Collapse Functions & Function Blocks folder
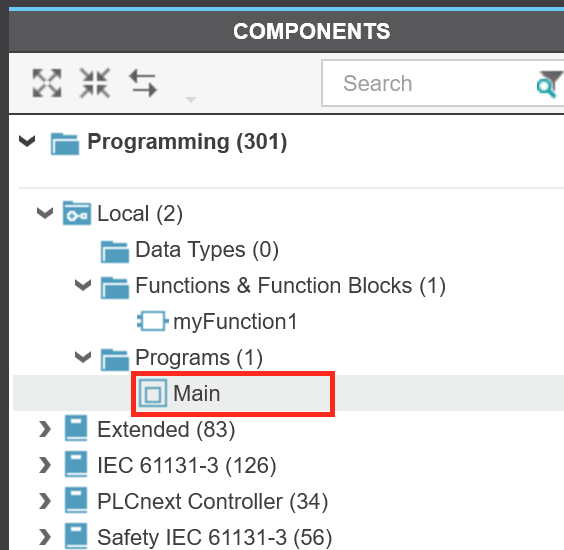Image resolution: width=564 pixels, height=550 pixels. tap(83, 285)
